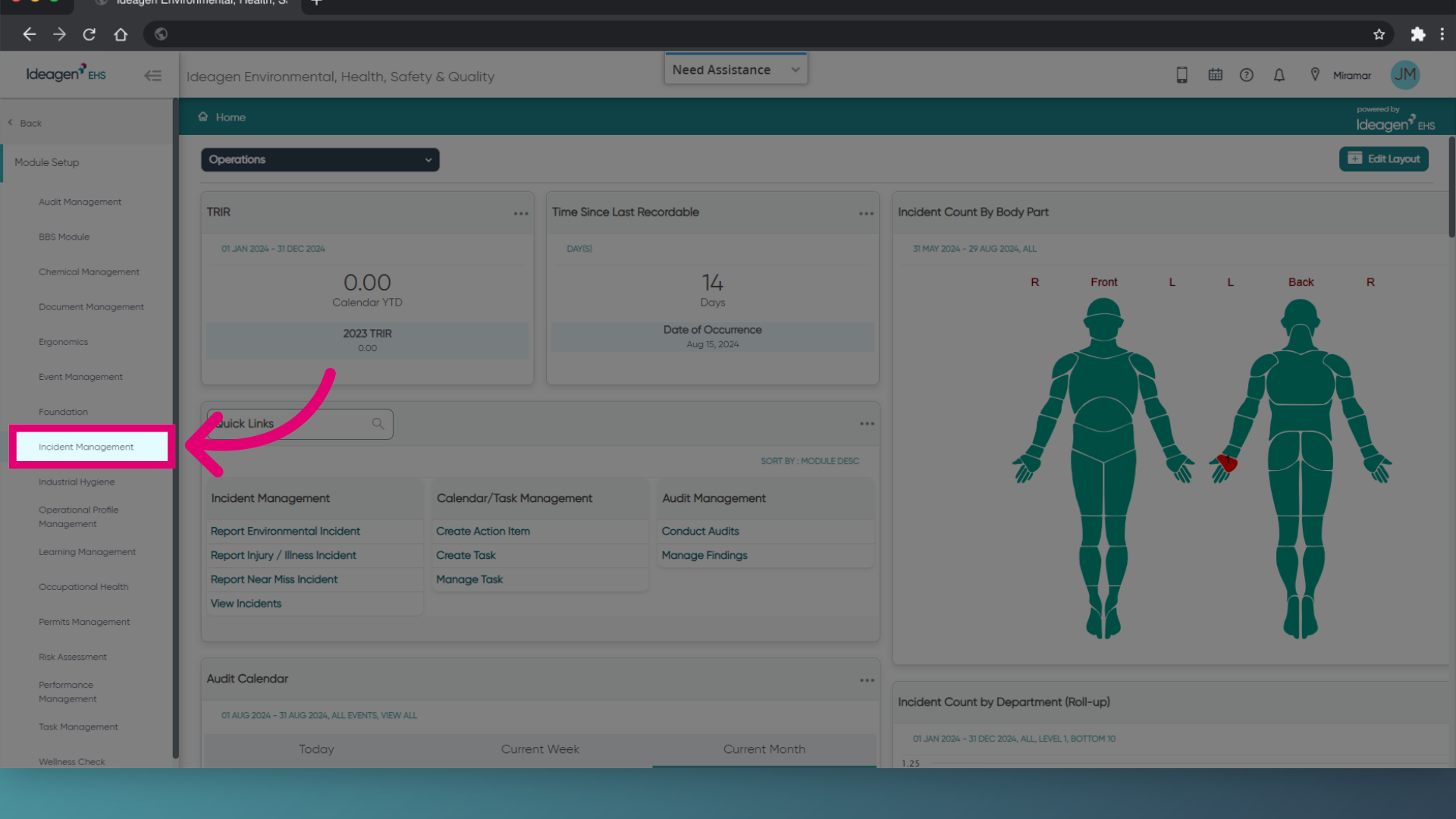Open Permits Management module
This screenshot has width=1456, height=819.
coord(84,622)
